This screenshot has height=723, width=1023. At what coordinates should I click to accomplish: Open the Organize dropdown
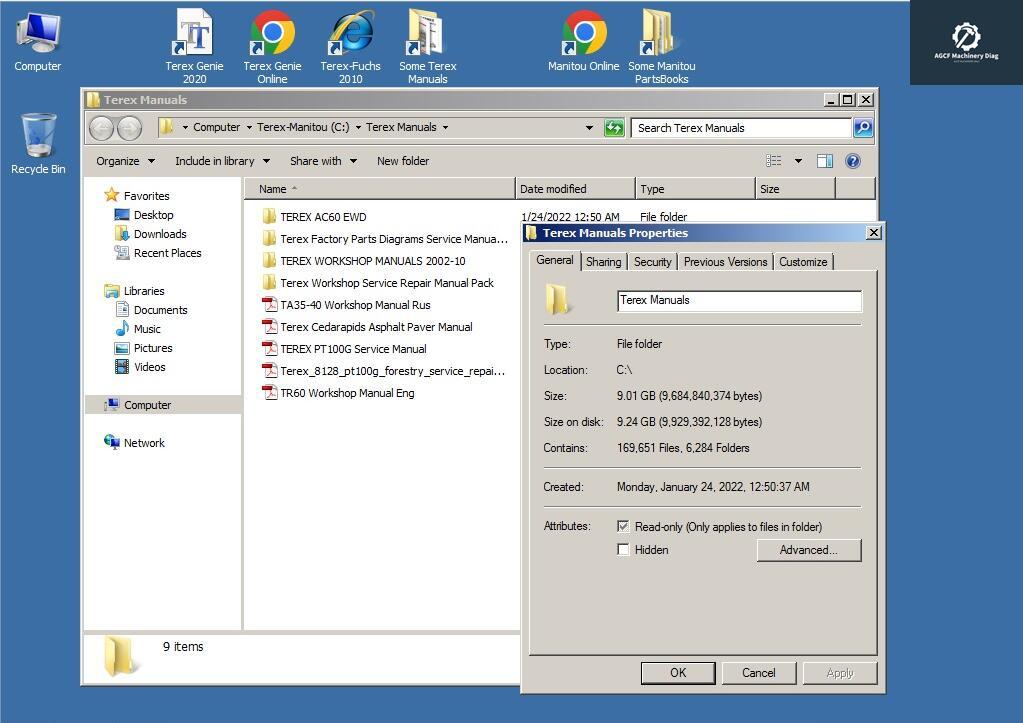click(124, 160)
